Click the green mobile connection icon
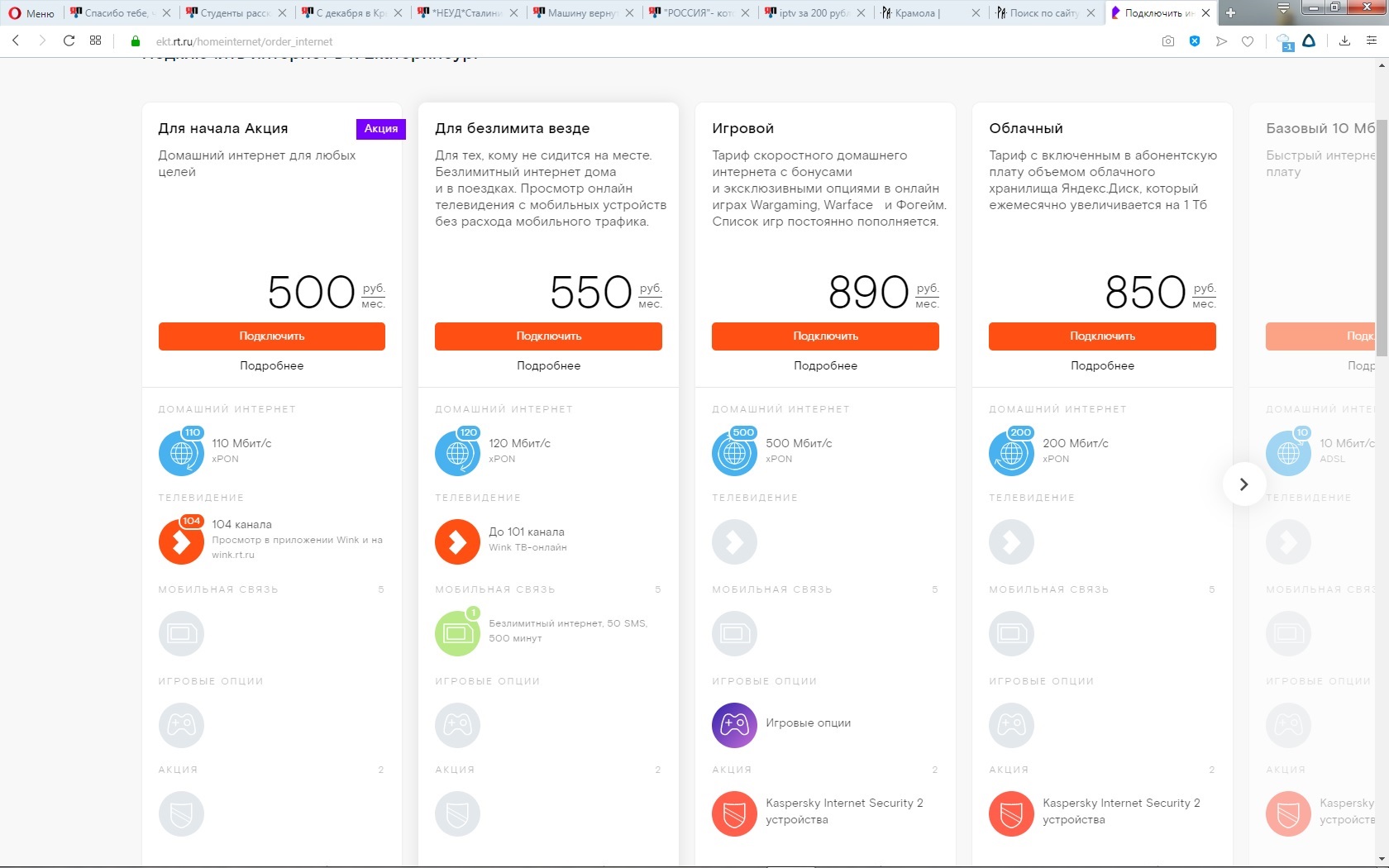Screen dimensions: 1389x868 pyautogui.click(x=457, y=633)
